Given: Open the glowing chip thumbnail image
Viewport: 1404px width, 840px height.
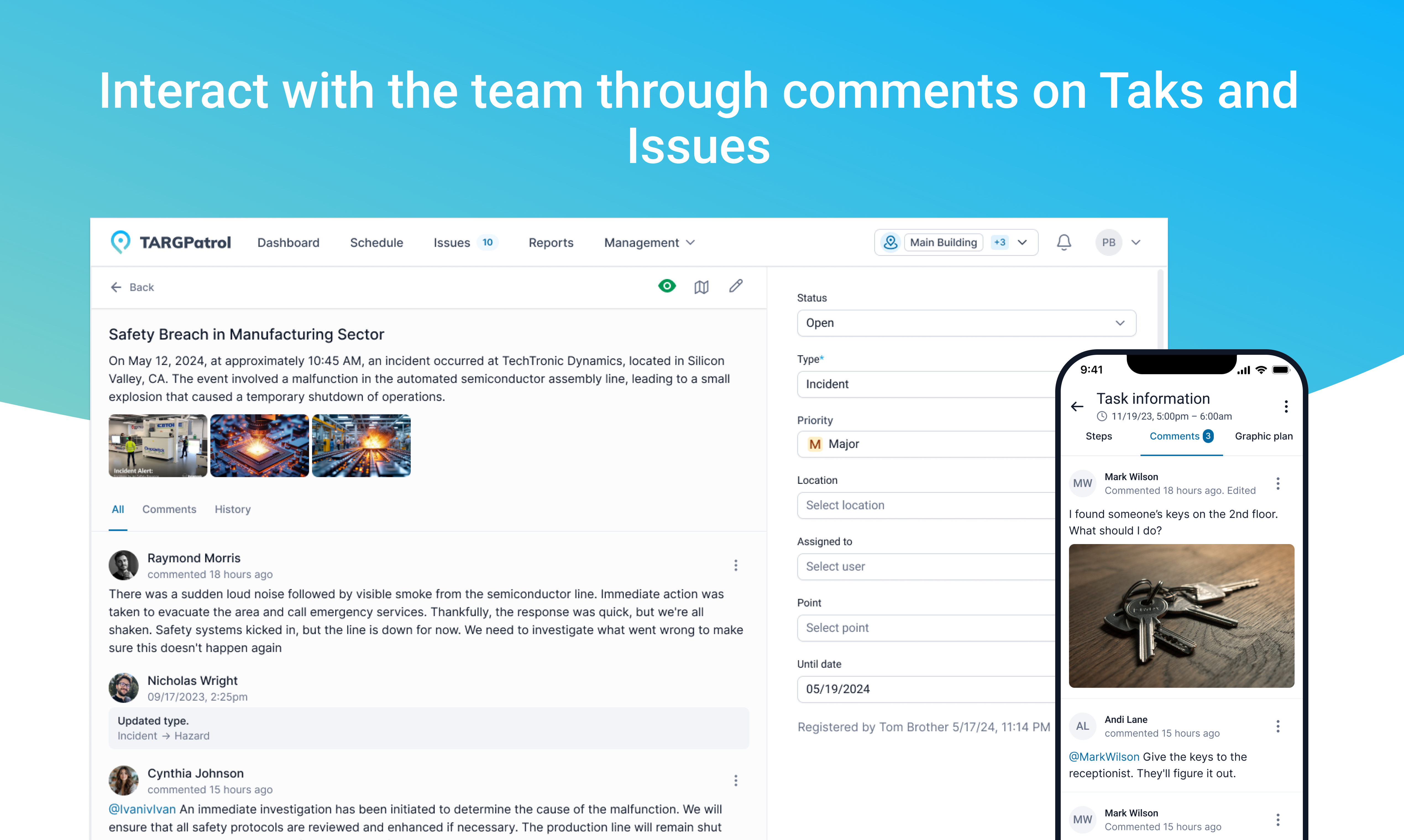Looking at the screenshot, I should (x=259, y=445).
